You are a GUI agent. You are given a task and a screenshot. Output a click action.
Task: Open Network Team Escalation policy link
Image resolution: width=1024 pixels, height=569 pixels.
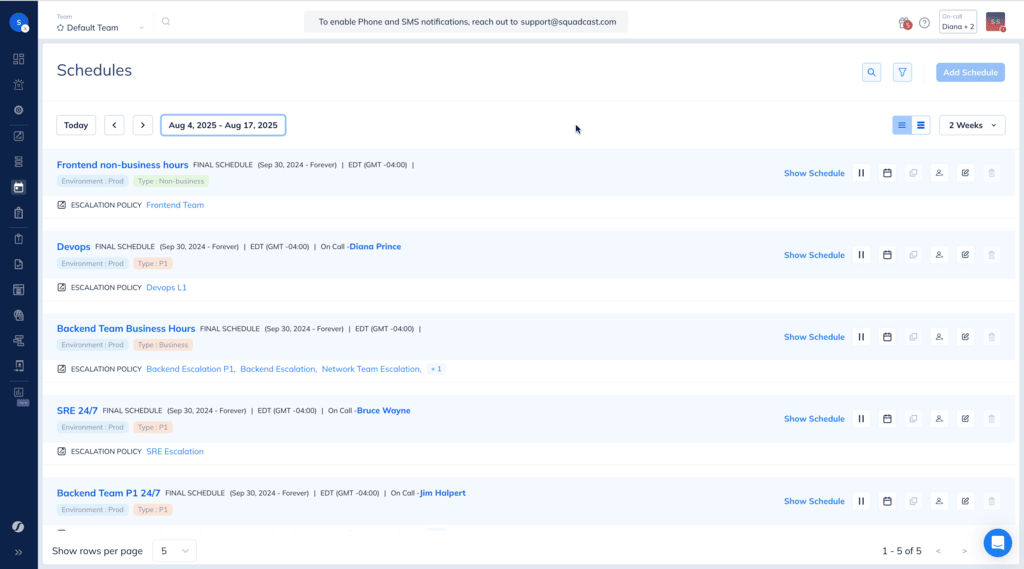click(371, 369)
